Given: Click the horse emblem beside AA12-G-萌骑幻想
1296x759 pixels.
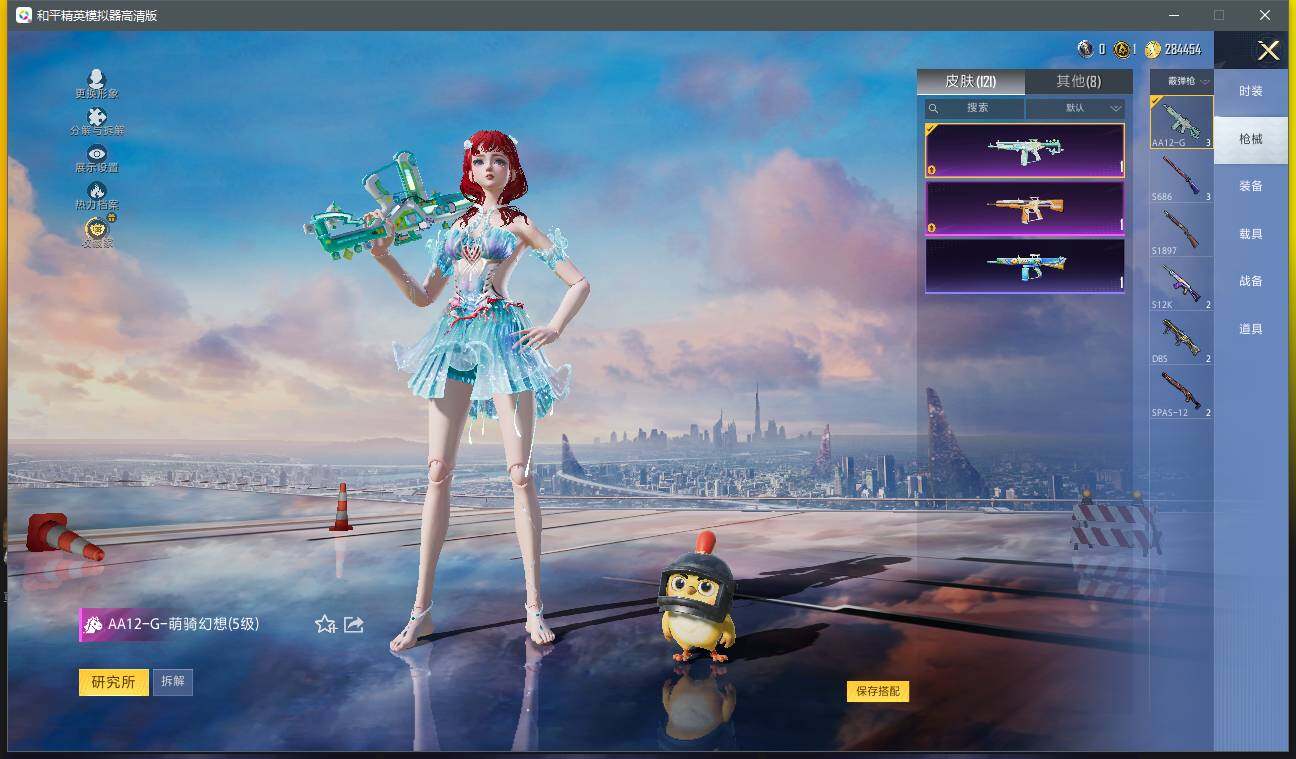Looking at the screenshot, I should 93,624.
